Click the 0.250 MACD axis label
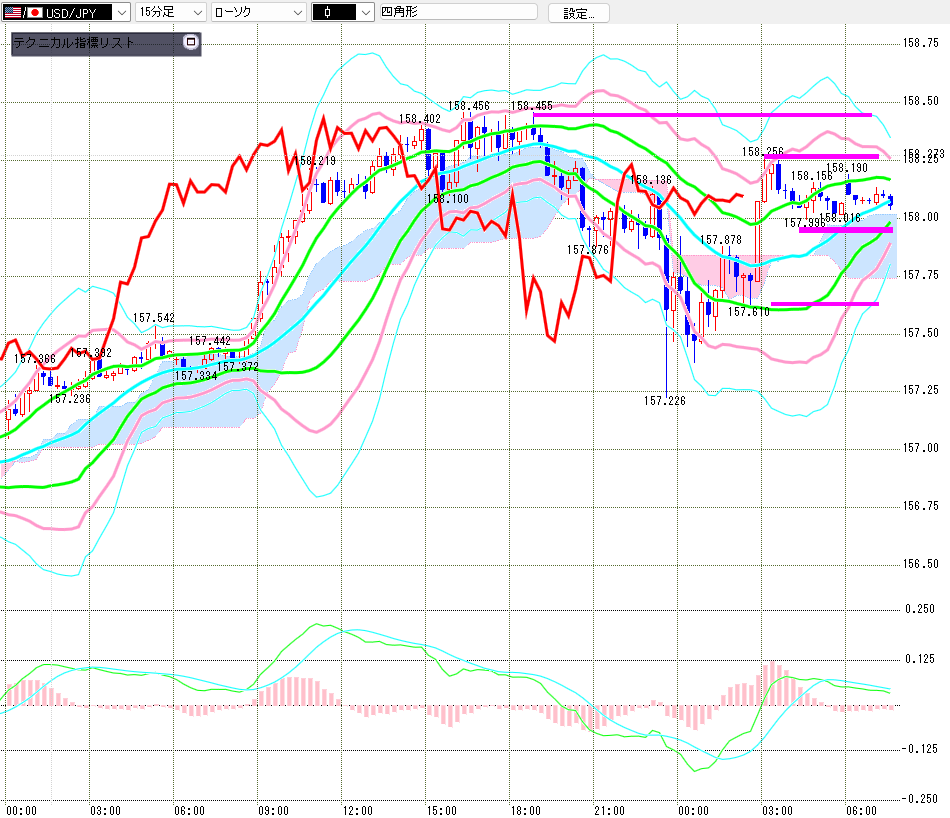This screenshot has height=818, width=950. 920,609
